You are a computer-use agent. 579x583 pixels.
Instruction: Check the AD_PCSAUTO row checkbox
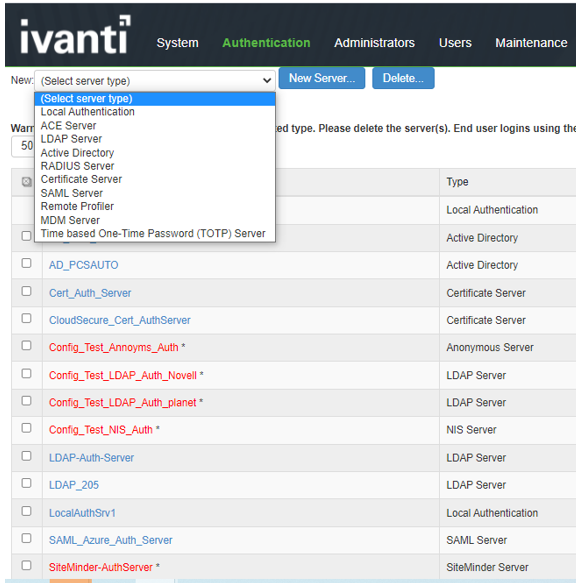26,263
